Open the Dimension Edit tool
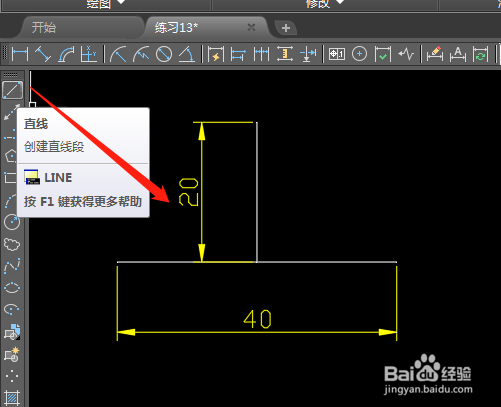501x407 pixels. [435, 54]
